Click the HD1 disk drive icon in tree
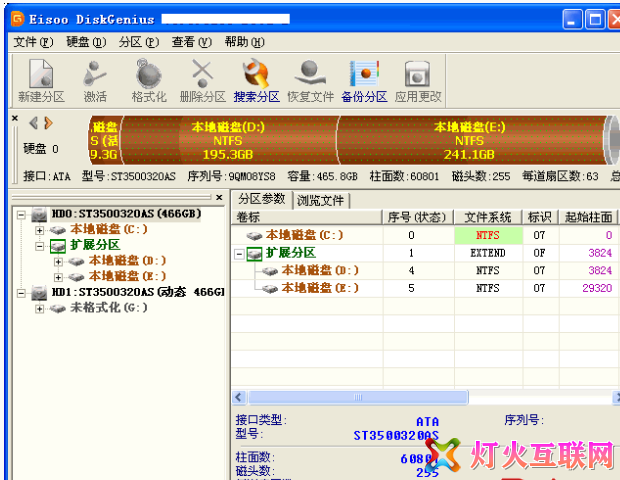Screen dimensions: 620x480 point(39,293)
